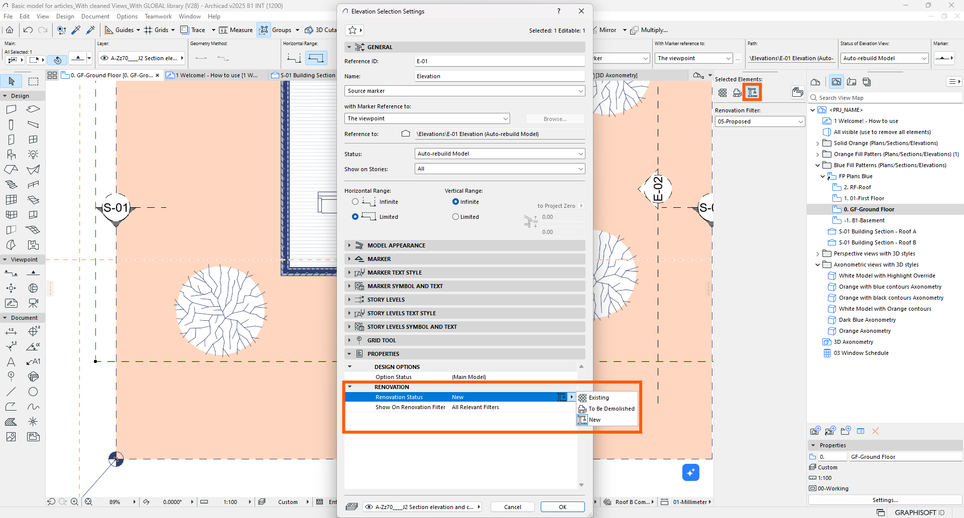The width and height of the screenshot is (964, 518).
Task: Select the Circle tool in Document tools
Action: pyautogui.click(x=33, y=391)
